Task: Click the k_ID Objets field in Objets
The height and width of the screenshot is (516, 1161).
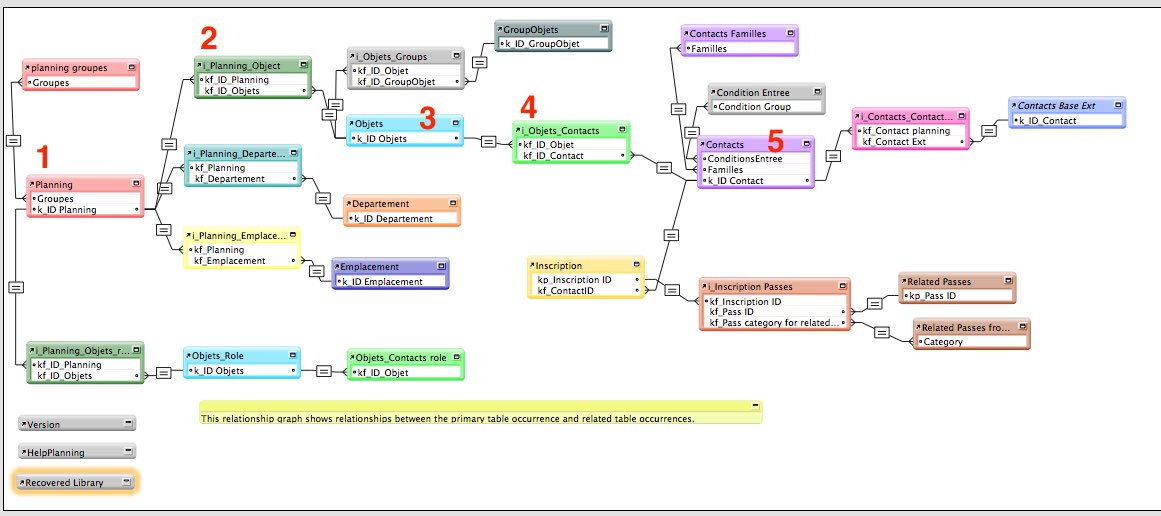Action: tap(406, 138)
